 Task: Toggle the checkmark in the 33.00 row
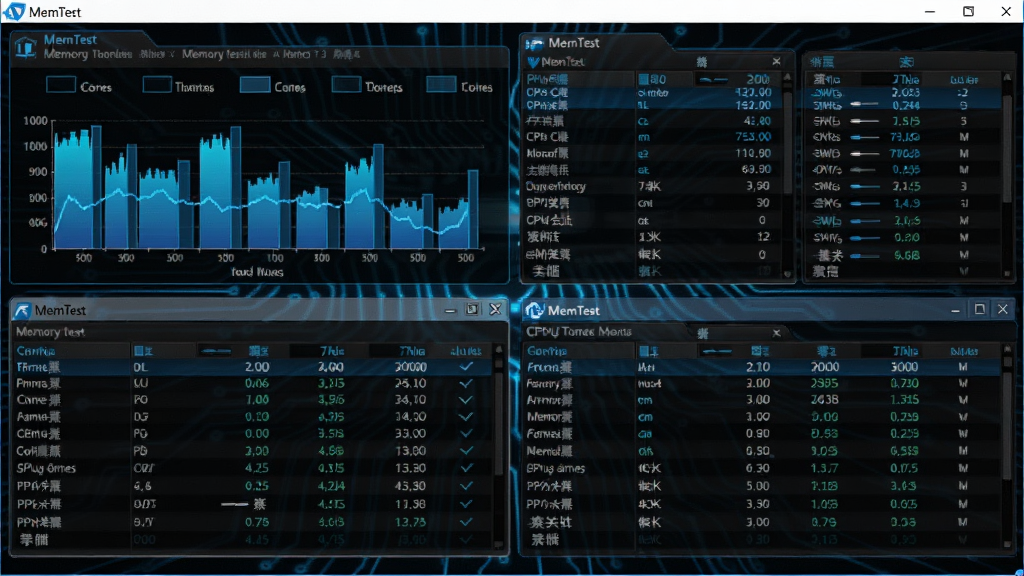coord(466,434)
